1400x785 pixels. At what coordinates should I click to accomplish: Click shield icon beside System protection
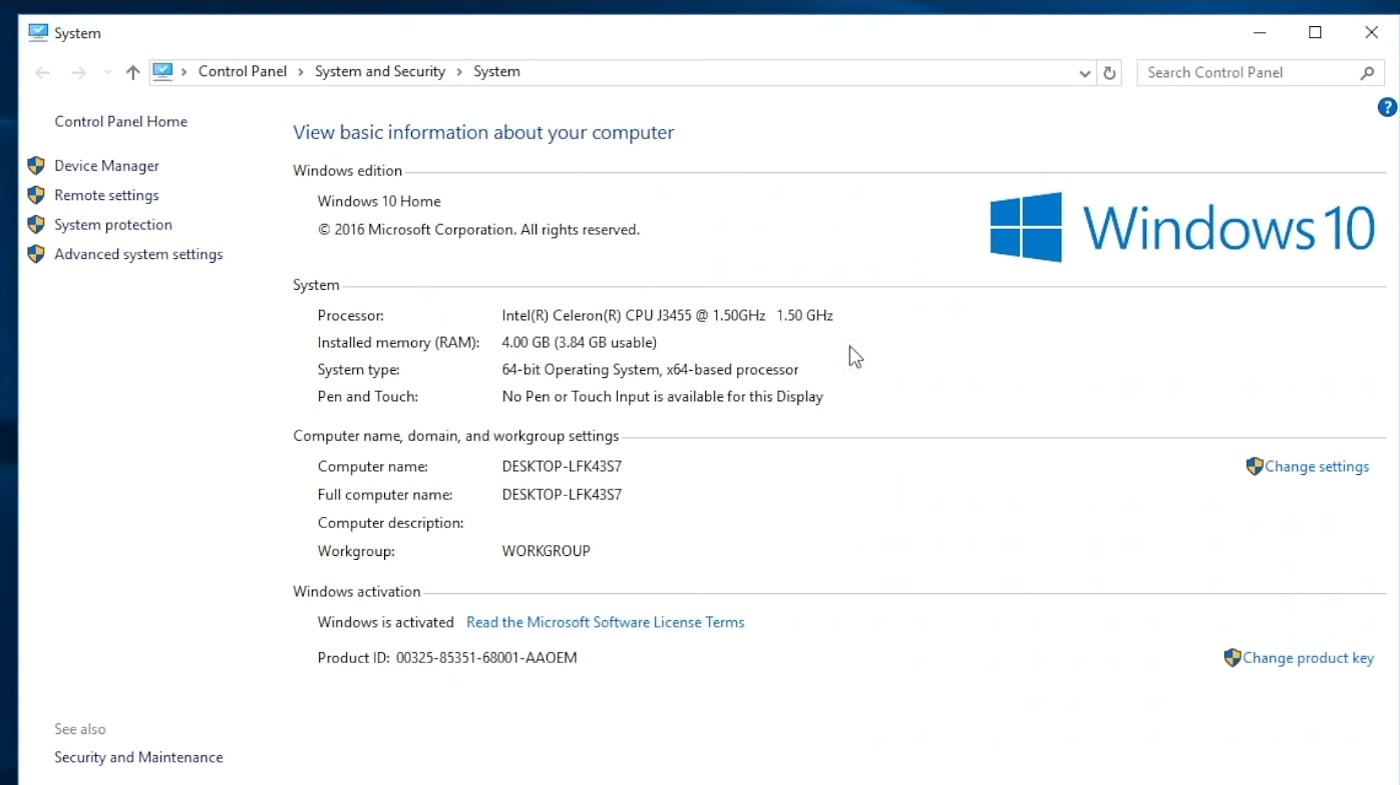coord(36,224)
